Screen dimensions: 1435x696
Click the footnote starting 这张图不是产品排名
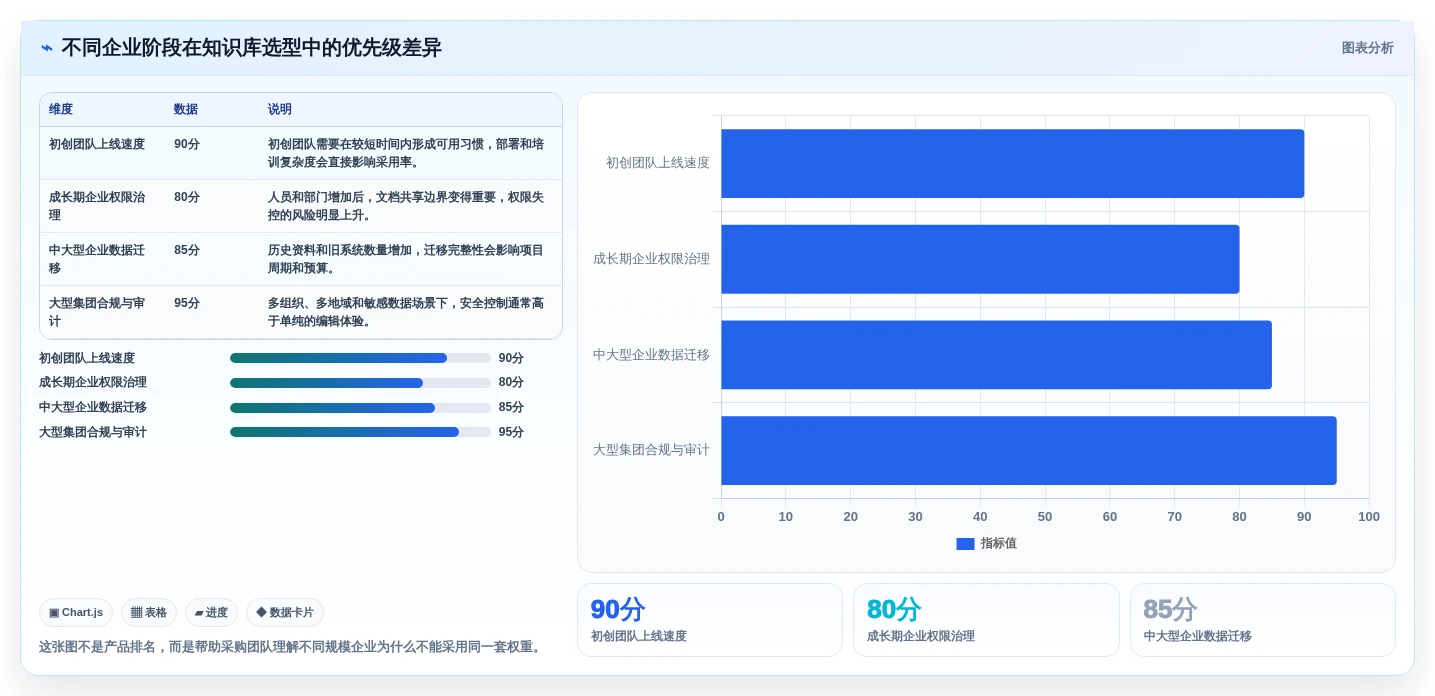click(292, 647)
